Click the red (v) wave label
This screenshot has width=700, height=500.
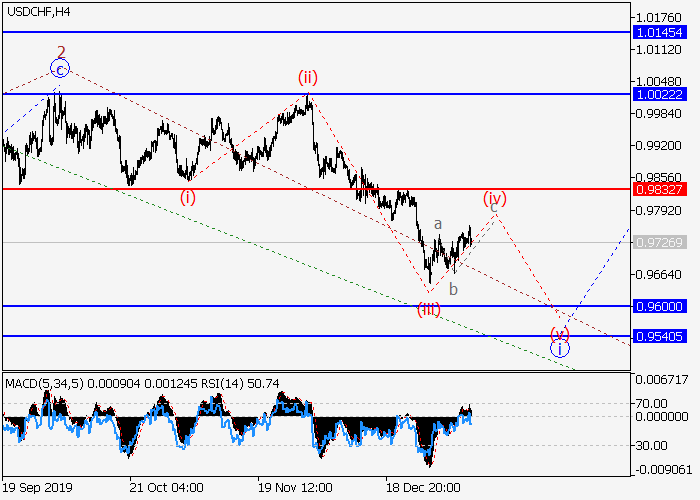(560, 332)
